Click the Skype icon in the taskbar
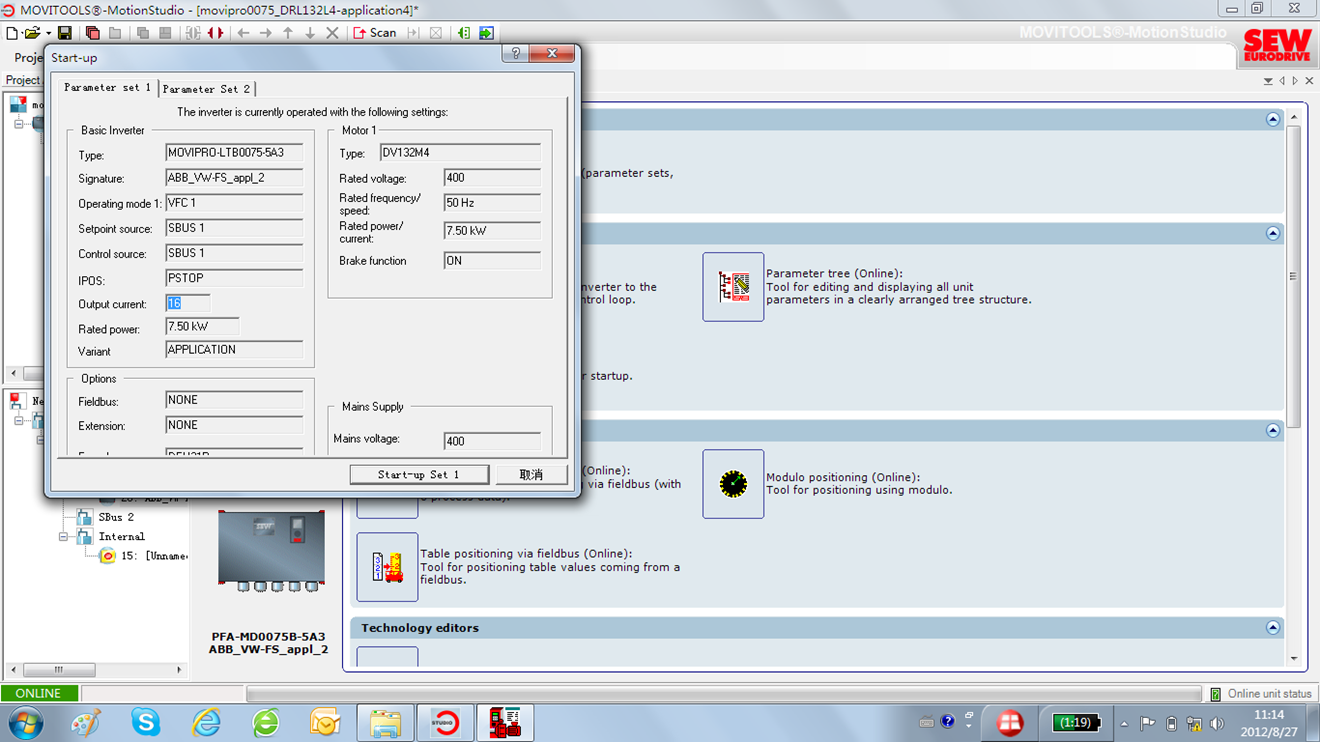Image resolution: width=1320 pixels, height=742 pixels. pyautogui.click(x=146, y=721)
